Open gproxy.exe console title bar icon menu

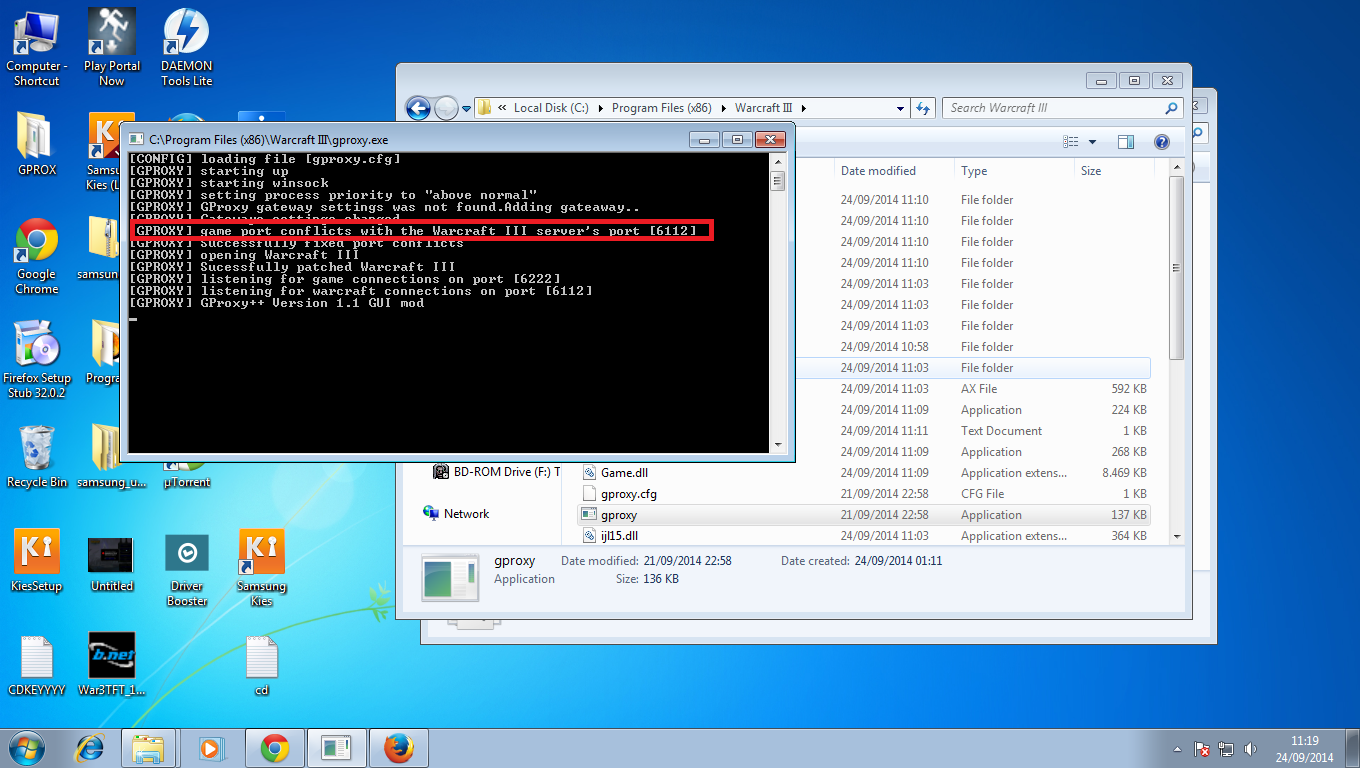point(135,139)
